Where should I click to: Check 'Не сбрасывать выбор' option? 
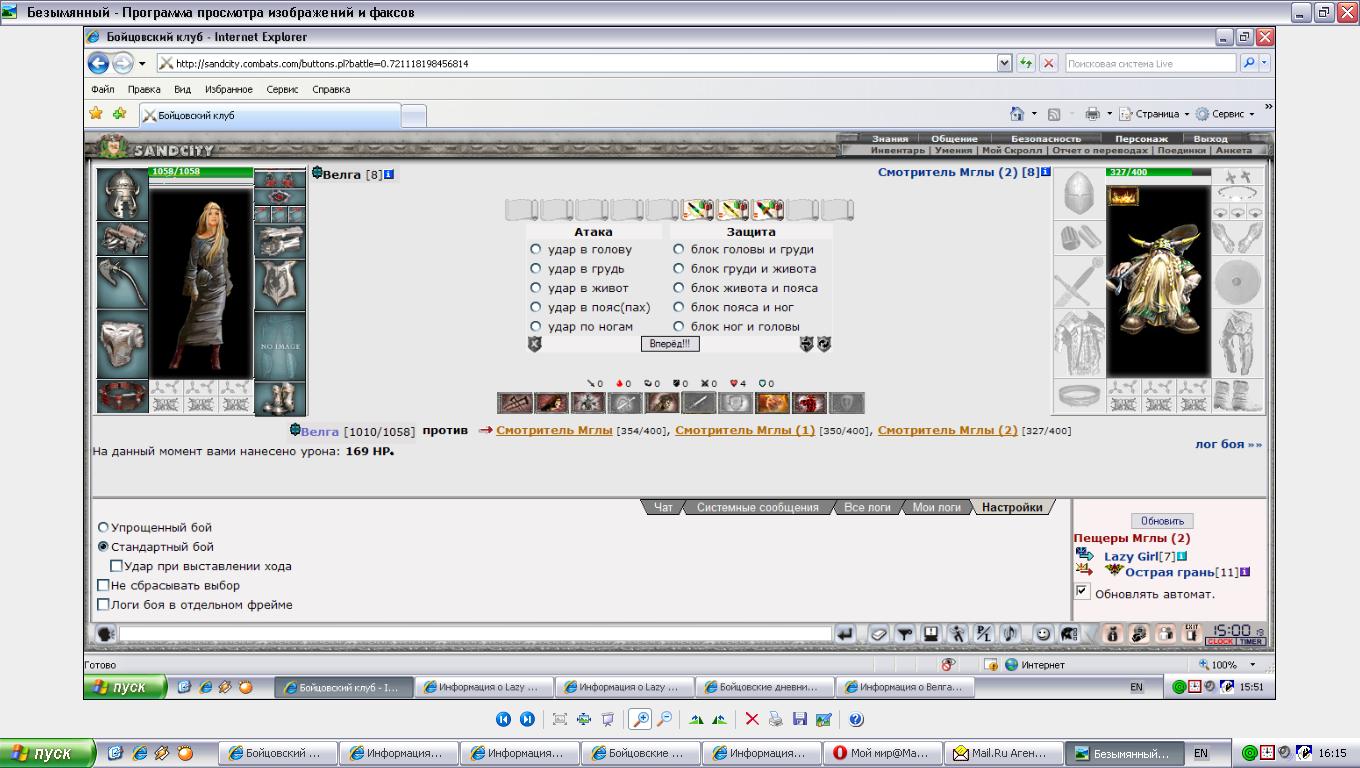point(103,585)
